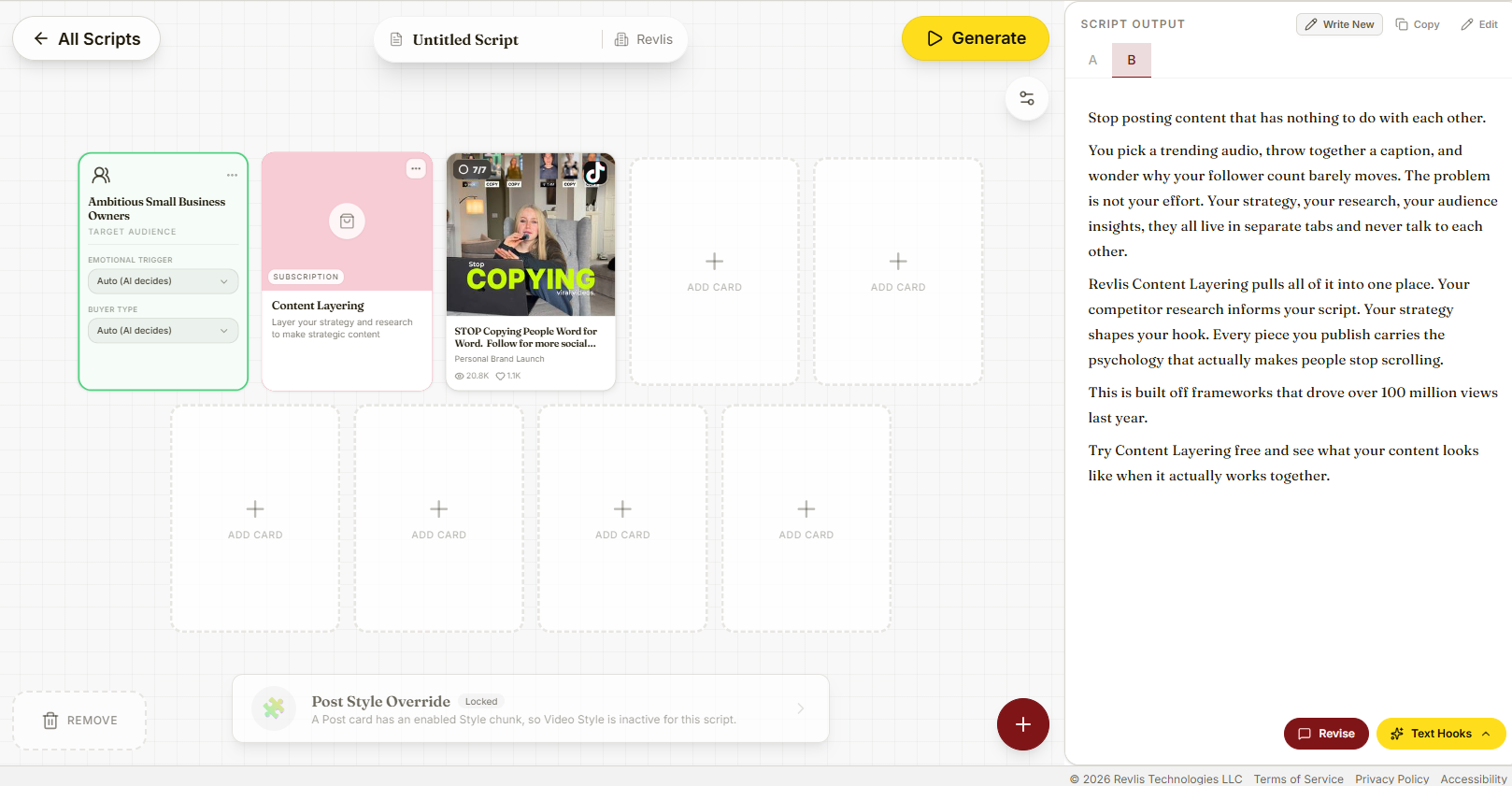Click the Revise button
Screen dimensions: 1512x786
[1326, 734]
